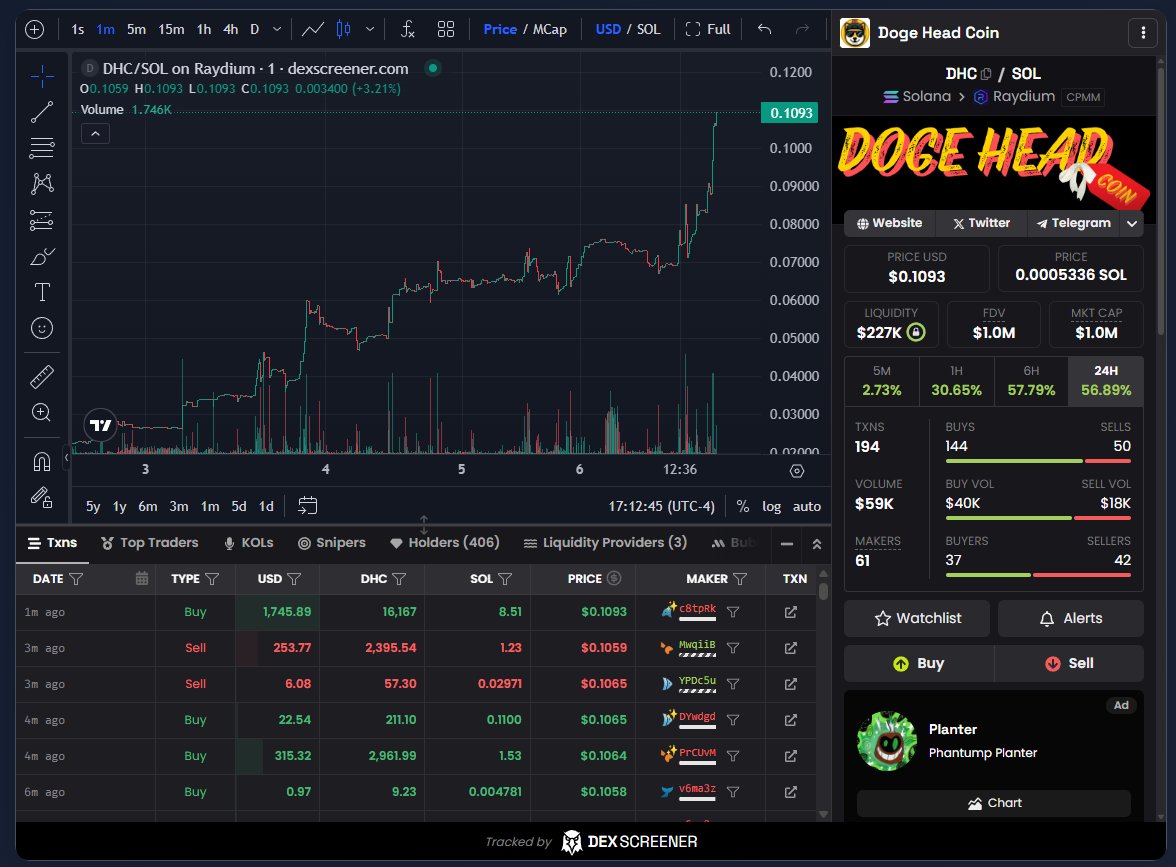Open the DHC column filter

pos(399,579)
